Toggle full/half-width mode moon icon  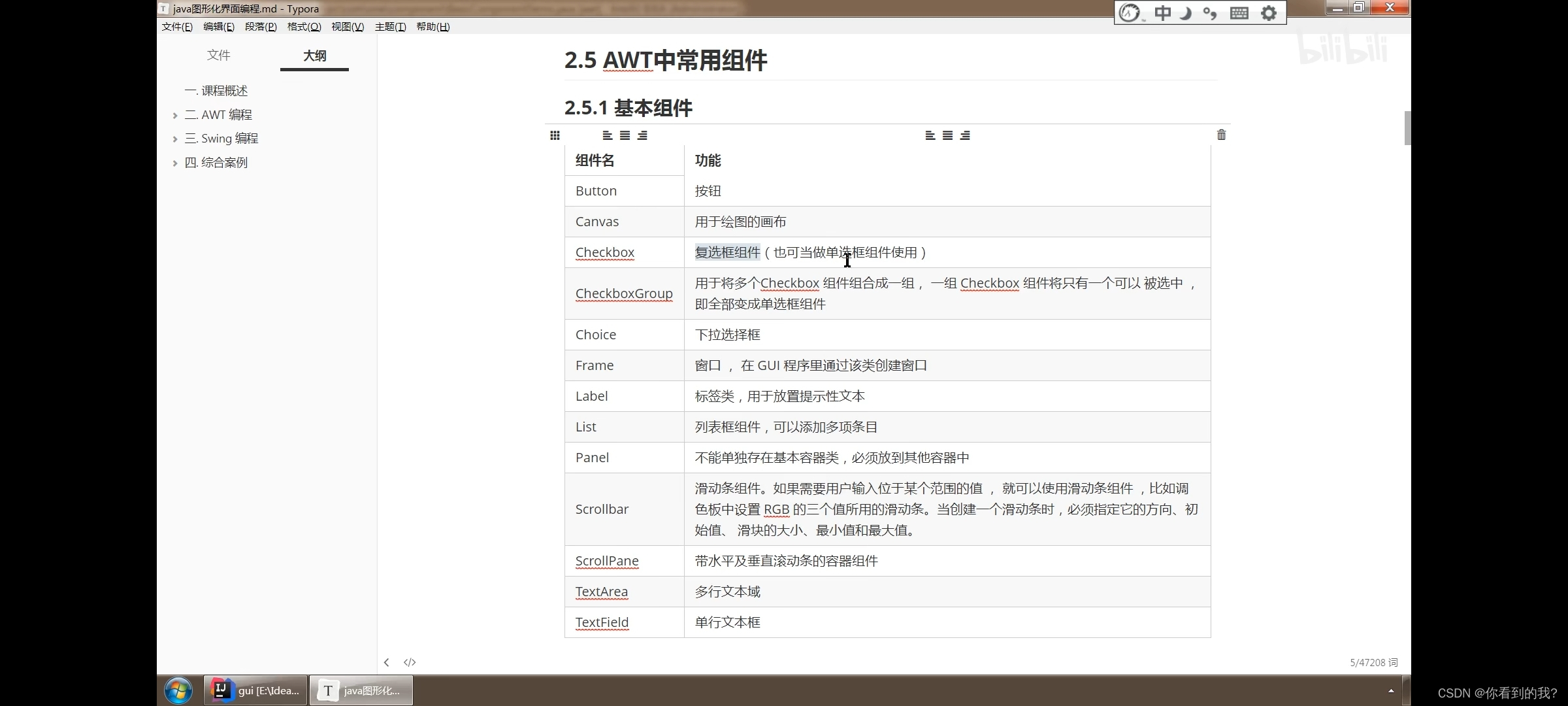coord(1186,12)
